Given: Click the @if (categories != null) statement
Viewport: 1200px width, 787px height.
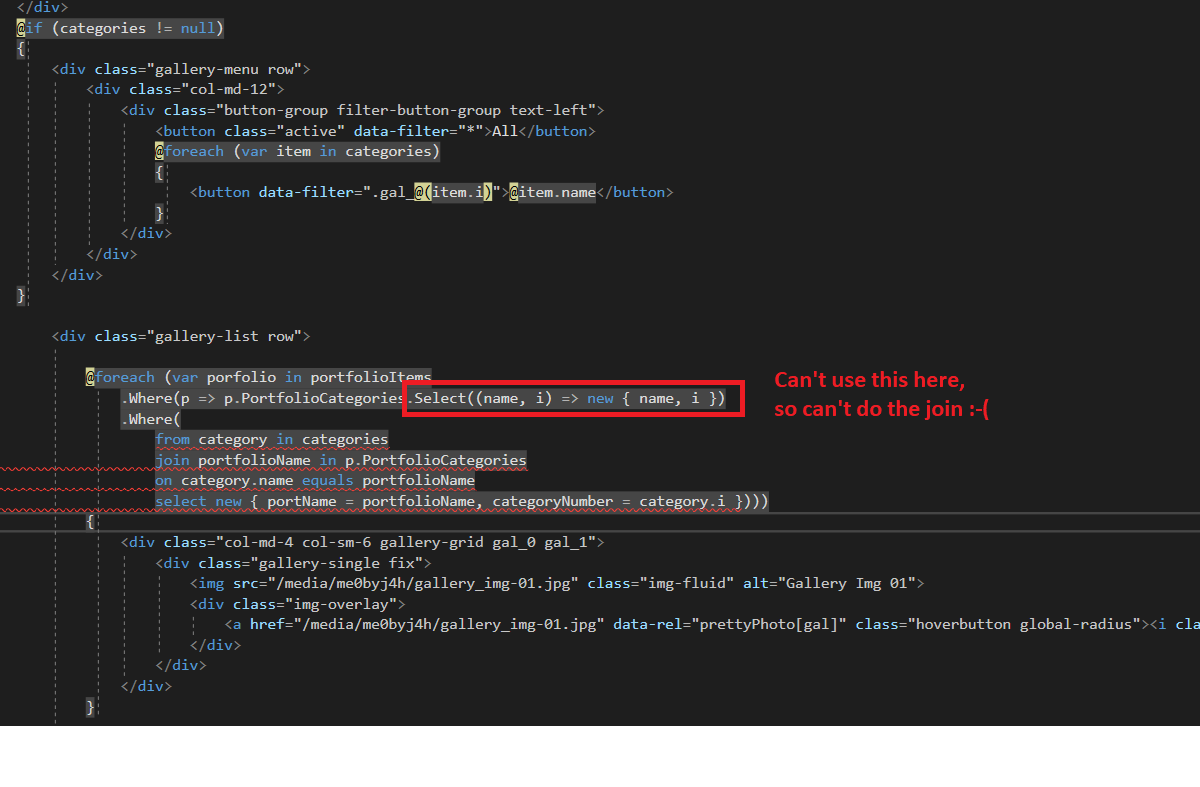Looking at the screenshot, I should (x=120, y=28).
